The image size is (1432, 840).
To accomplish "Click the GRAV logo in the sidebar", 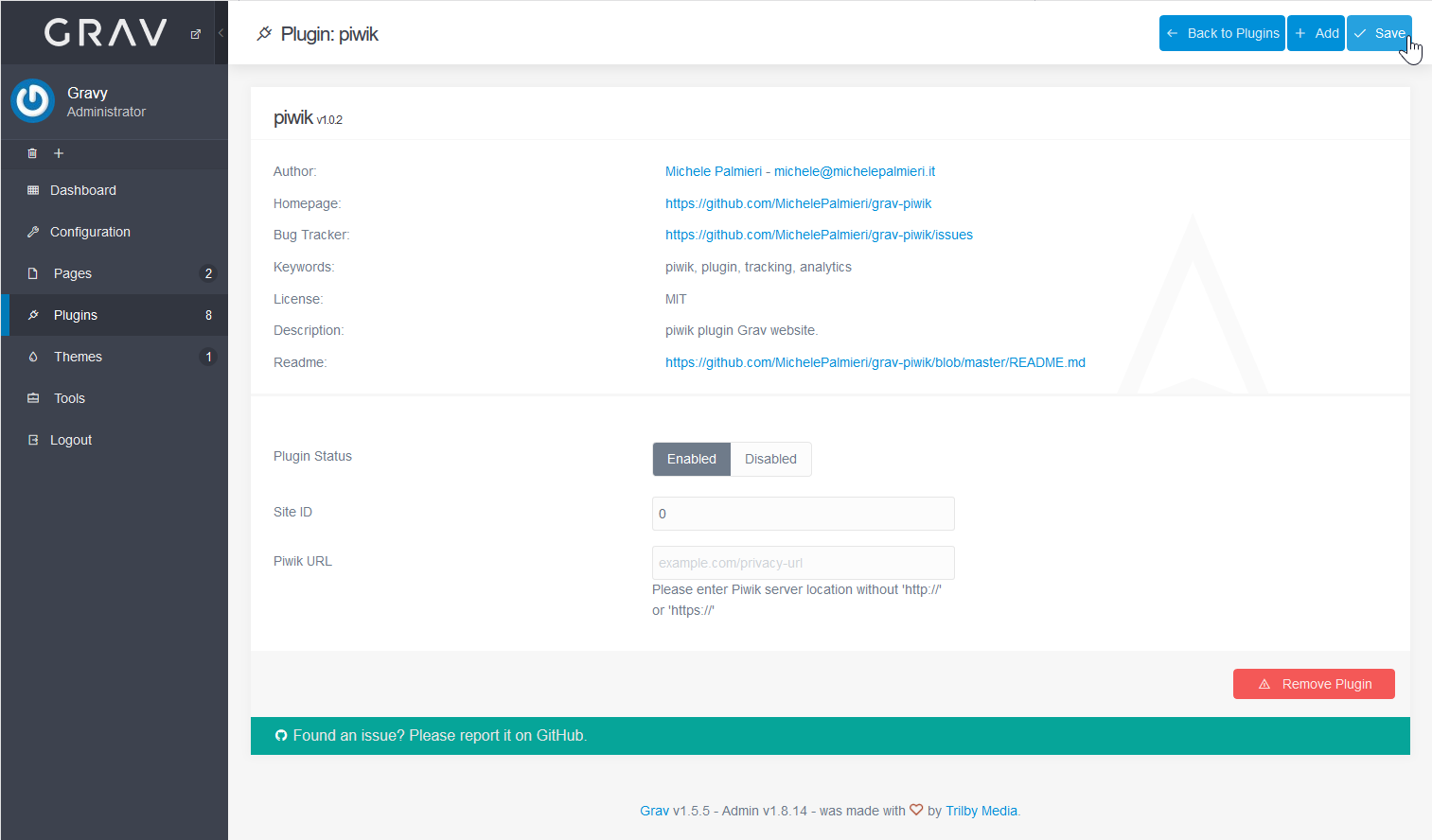I will point(106,33).
